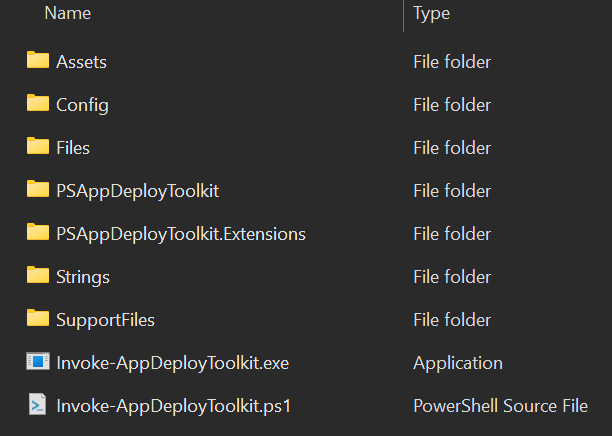
Task: Select the PSAppDeployToolkit.Extensions folder icon
Action: coord(38,232)
